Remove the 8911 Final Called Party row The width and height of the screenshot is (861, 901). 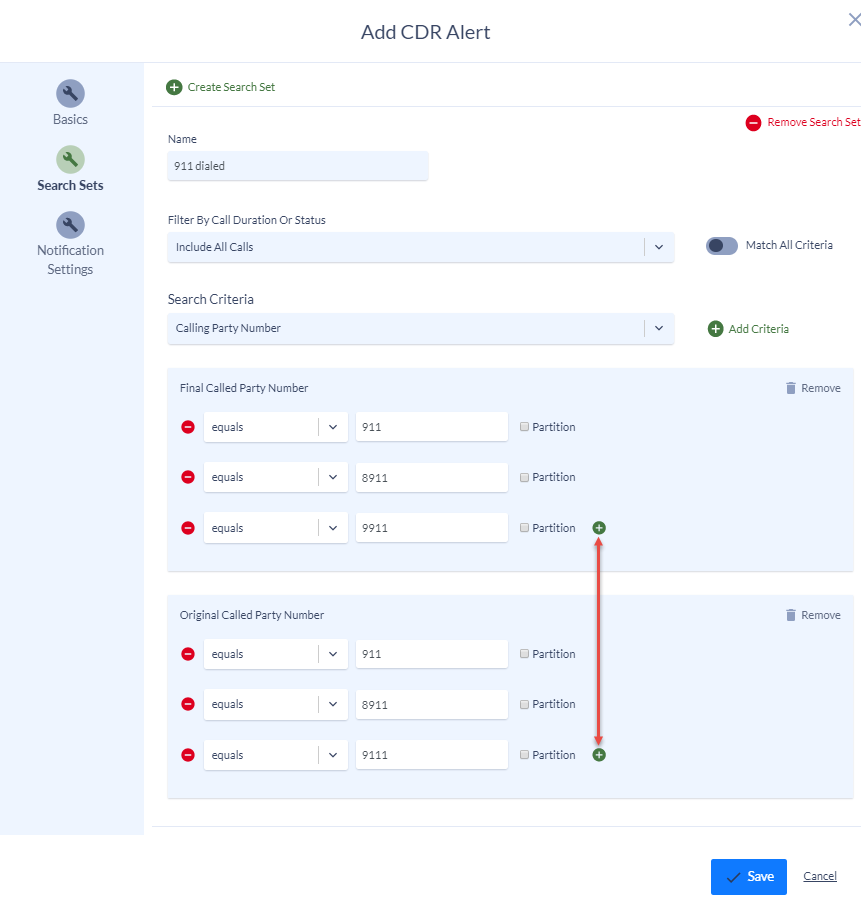(x=188, y=477)
